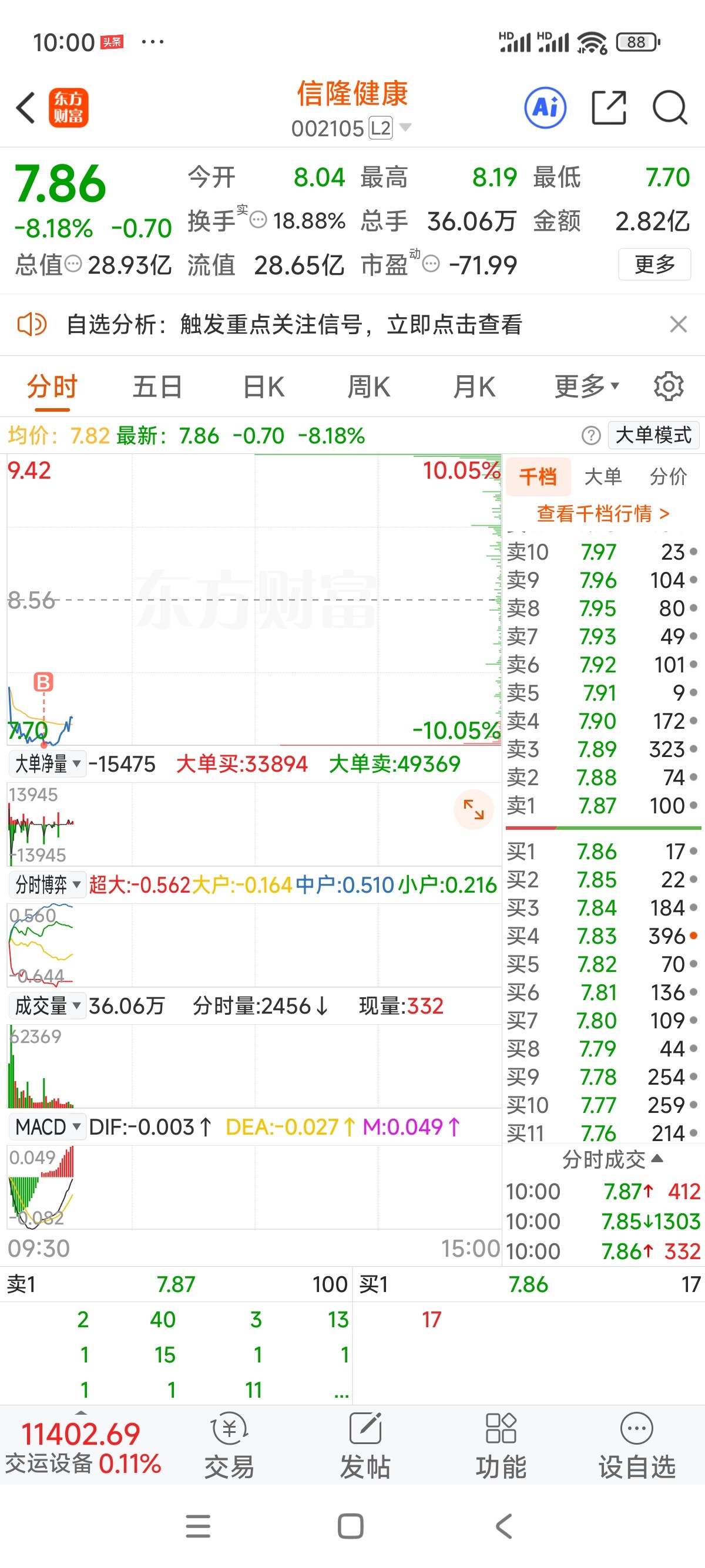Tap the dot beside 买4 396

coord(693,936)
